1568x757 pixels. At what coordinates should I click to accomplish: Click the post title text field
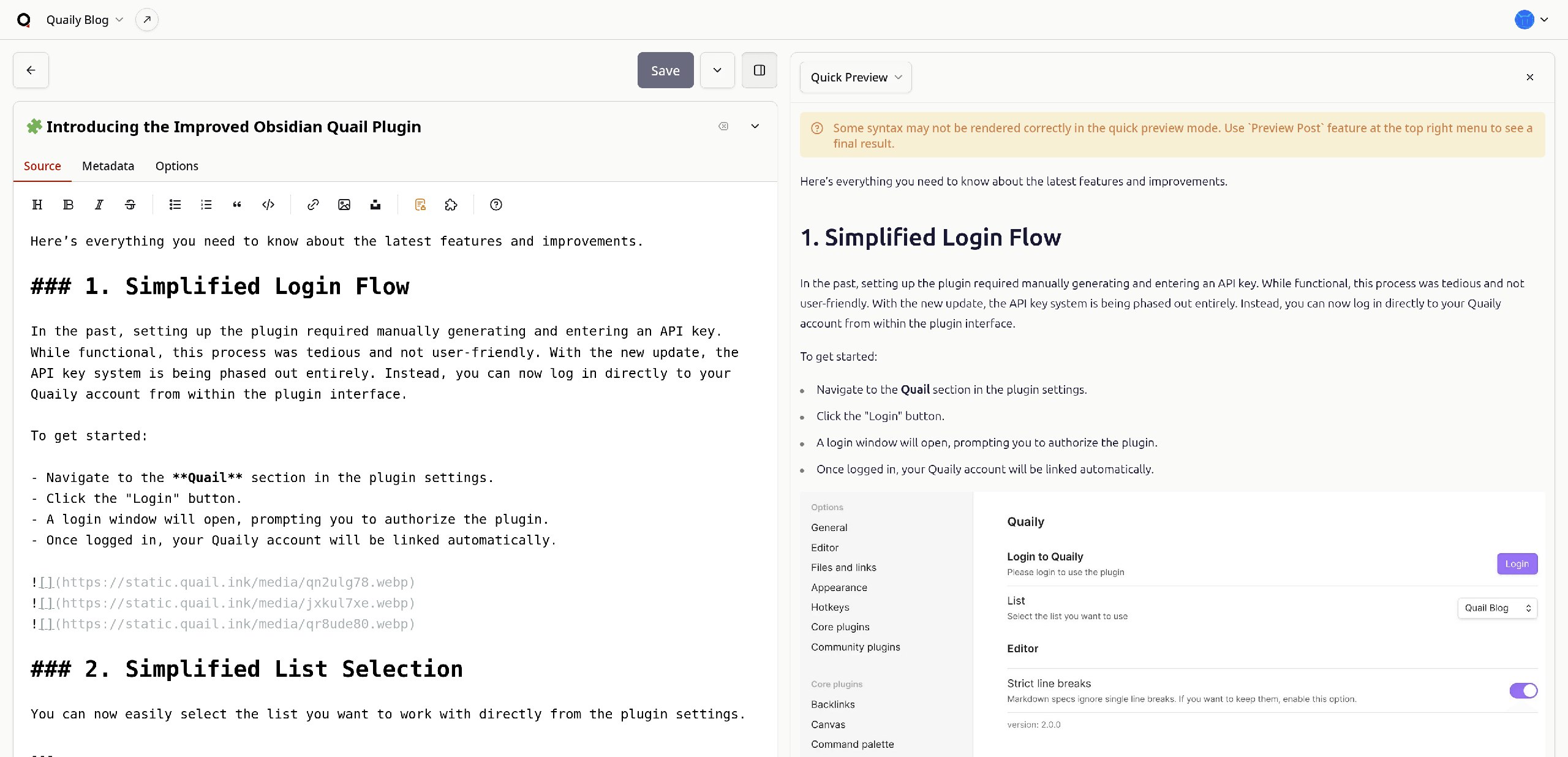tap(233, 127)
